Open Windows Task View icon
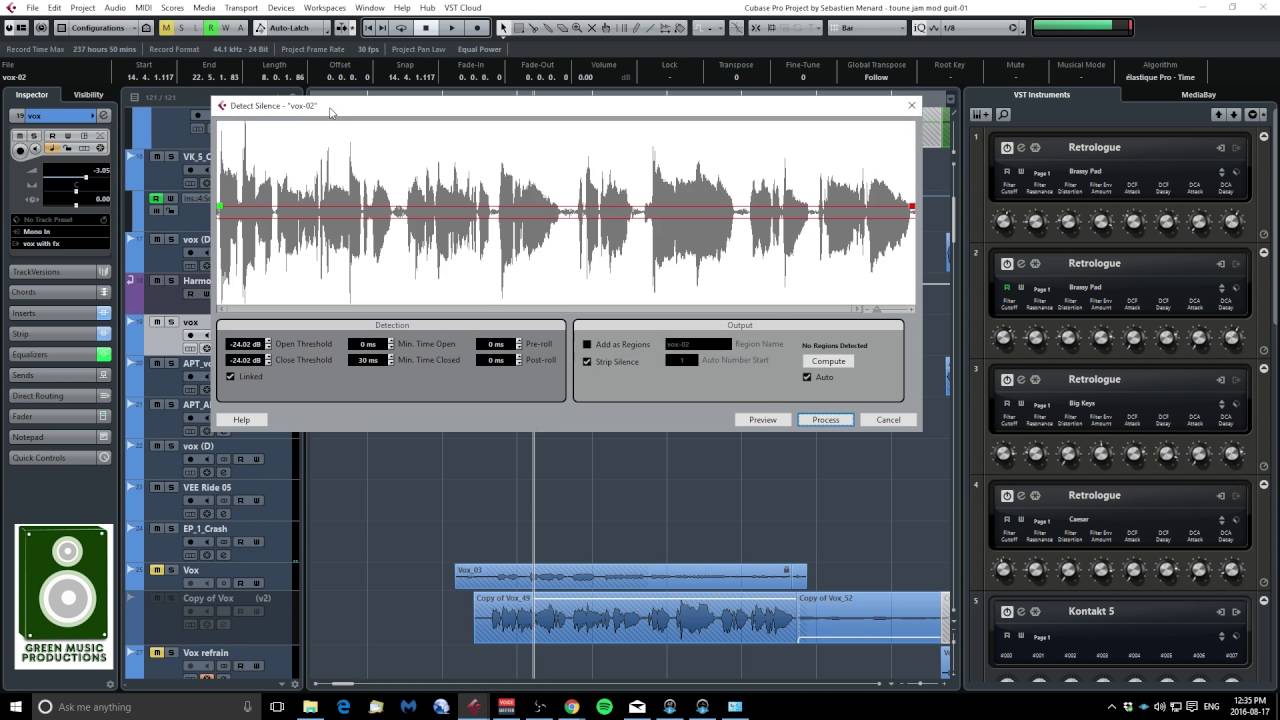The width and height of the screenshot is (1280, 720). [x=277, y=707]
